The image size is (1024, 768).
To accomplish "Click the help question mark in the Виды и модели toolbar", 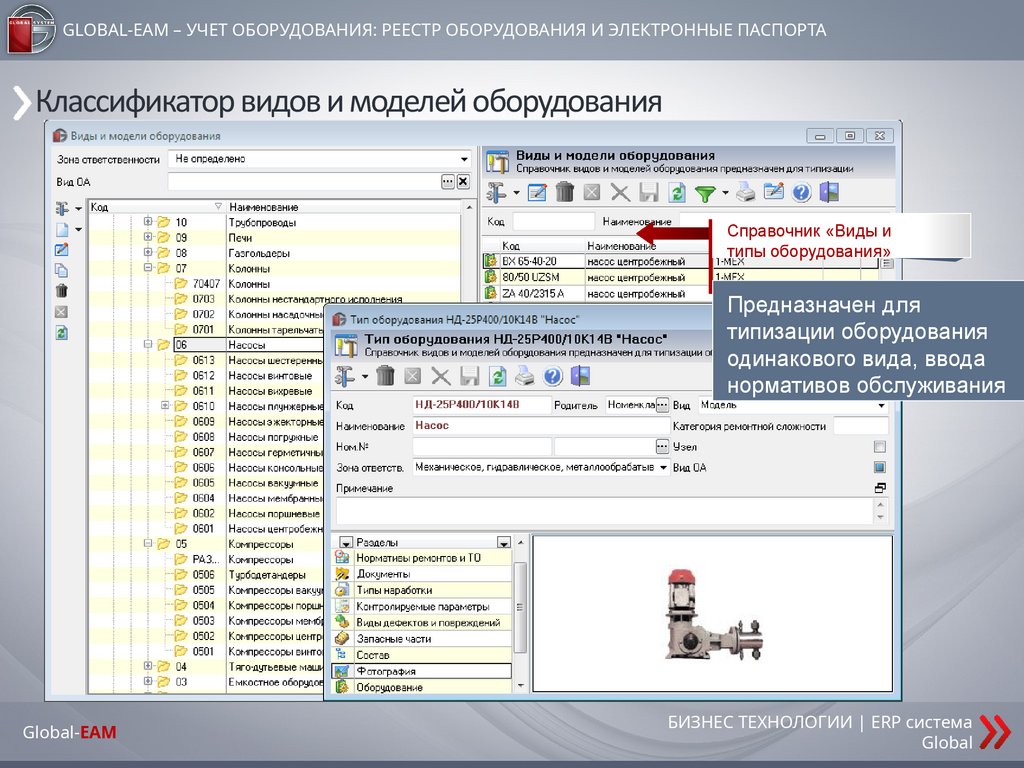I will (x=801, y=193).
